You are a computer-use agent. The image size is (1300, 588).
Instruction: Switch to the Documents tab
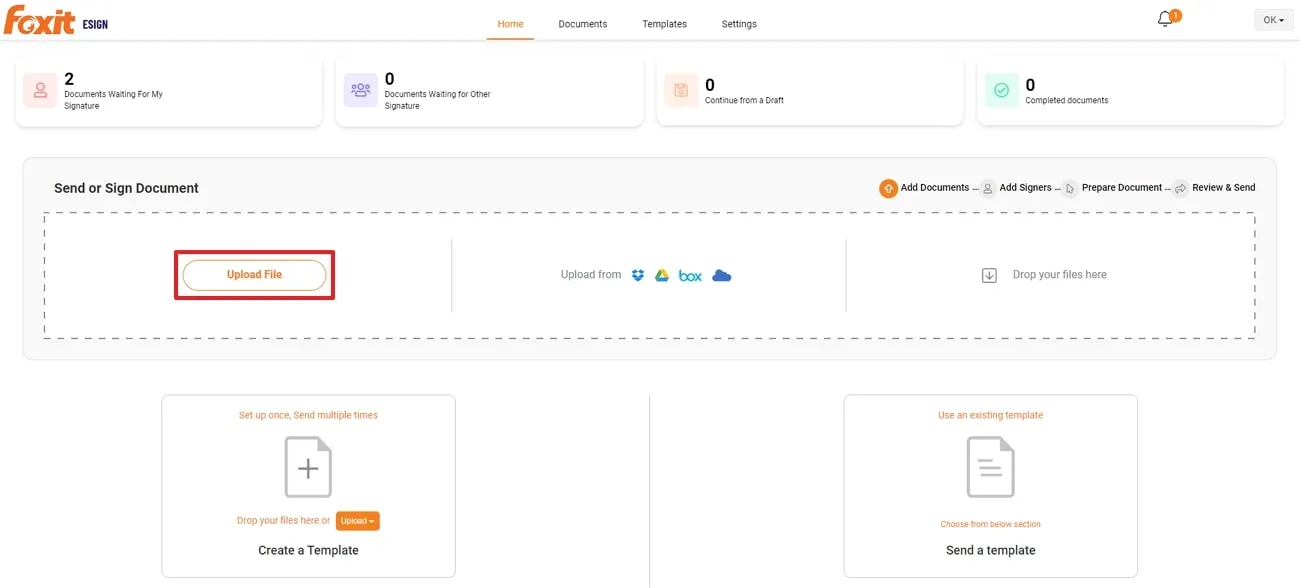click(582, 23)
